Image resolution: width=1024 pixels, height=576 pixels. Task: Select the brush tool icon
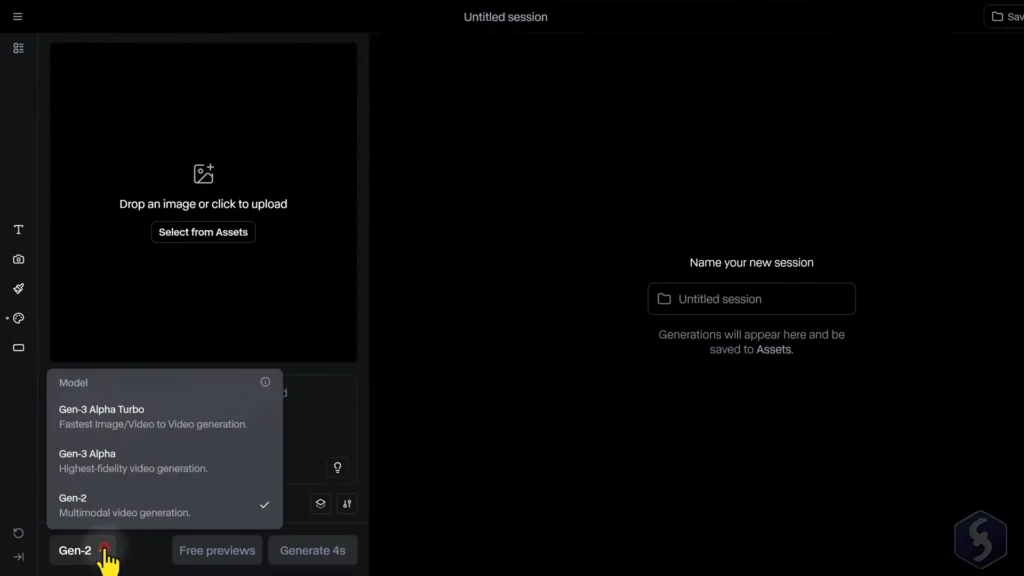coord(18,289)
